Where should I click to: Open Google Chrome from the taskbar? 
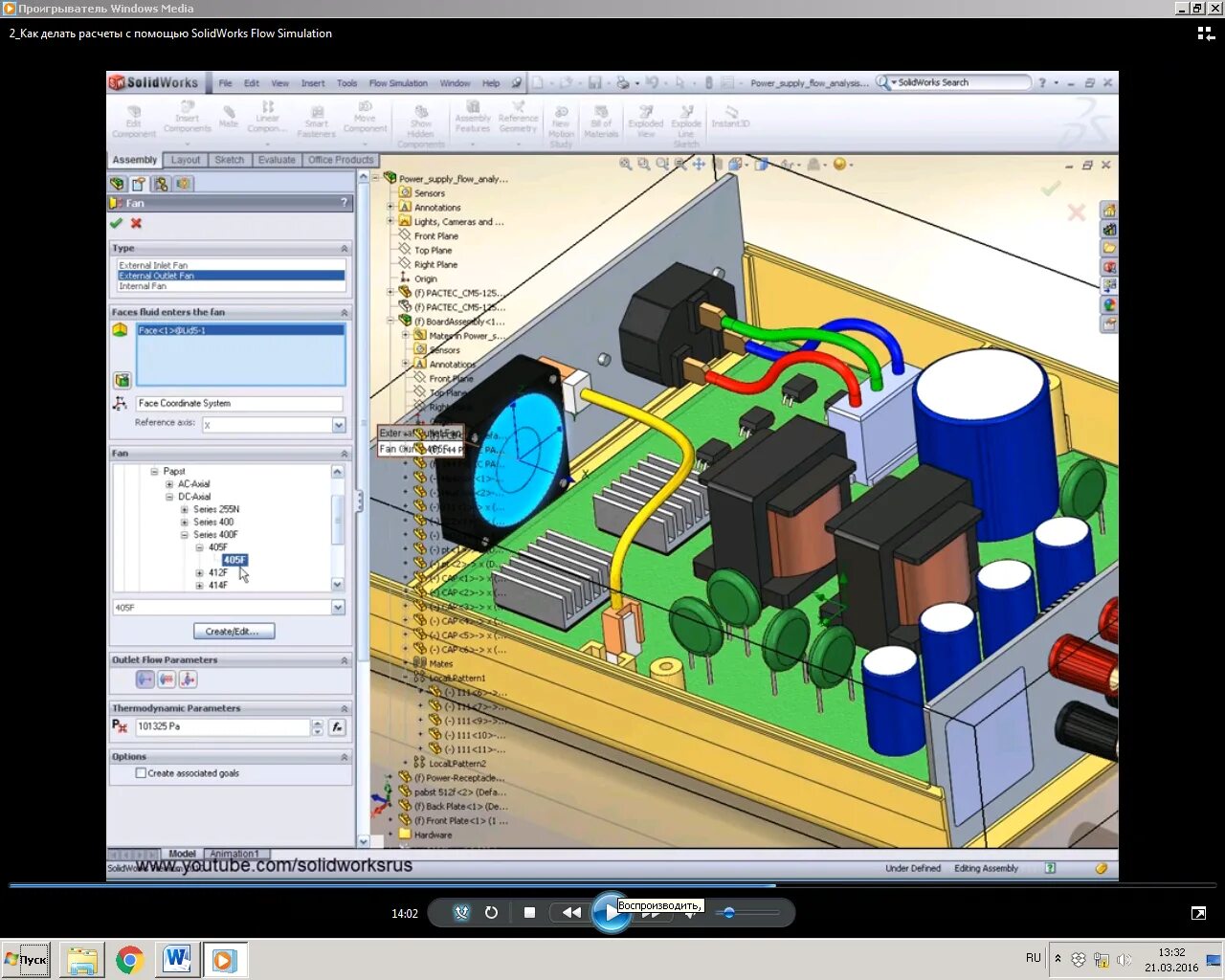click(x=130, y=959)
